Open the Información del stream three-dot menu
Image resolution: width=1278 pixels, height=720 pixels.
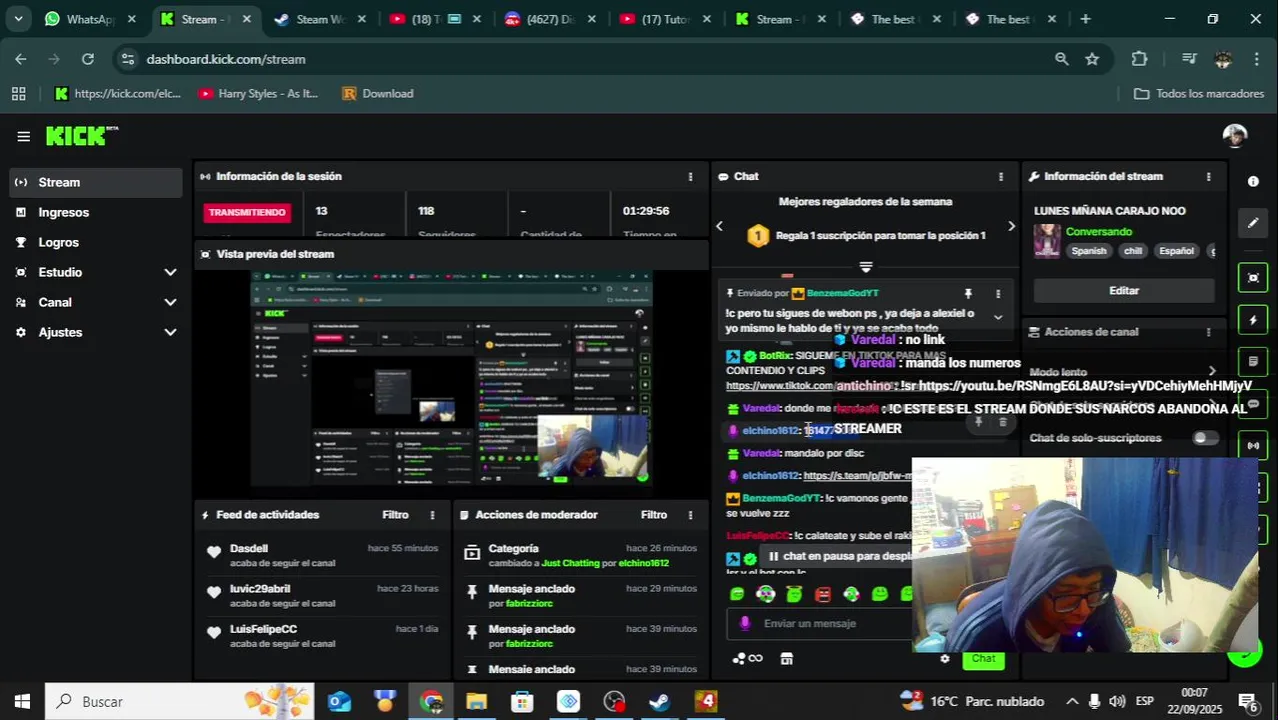[x=1208, y=177]
